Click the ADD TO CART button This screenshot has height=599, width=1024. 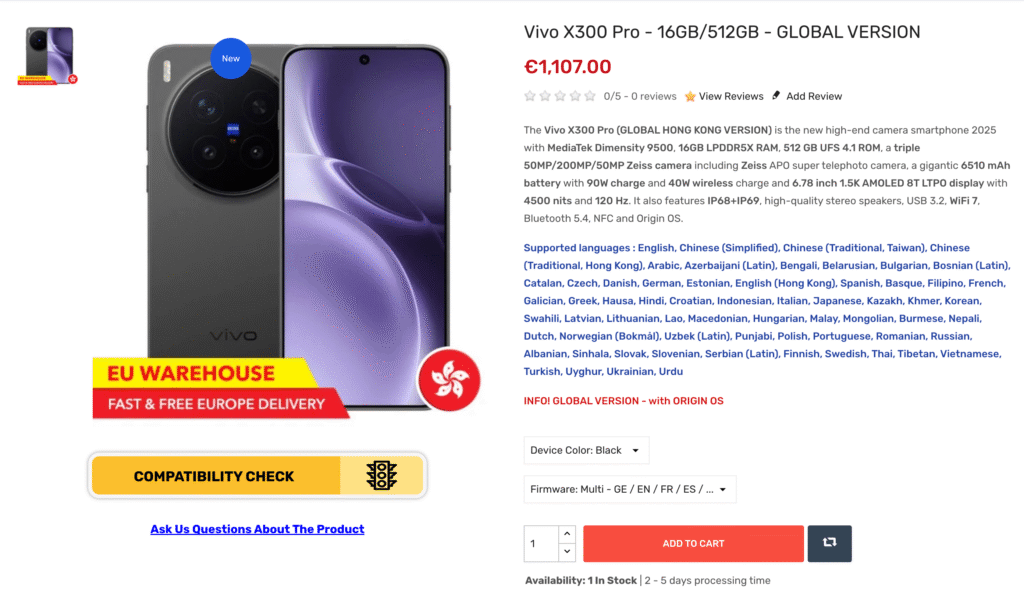(x=693, y=543)
